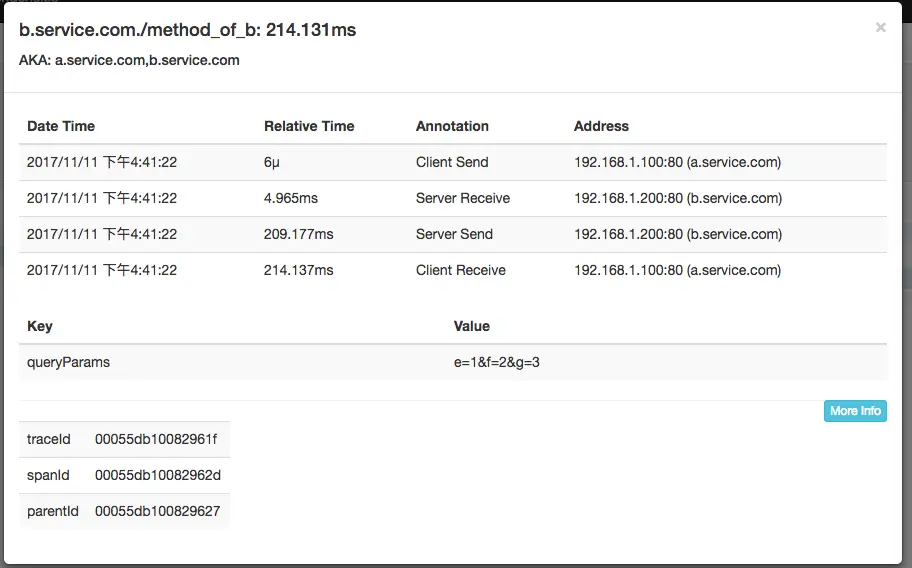Select the Server Receive annotation row

coord(453,198)
